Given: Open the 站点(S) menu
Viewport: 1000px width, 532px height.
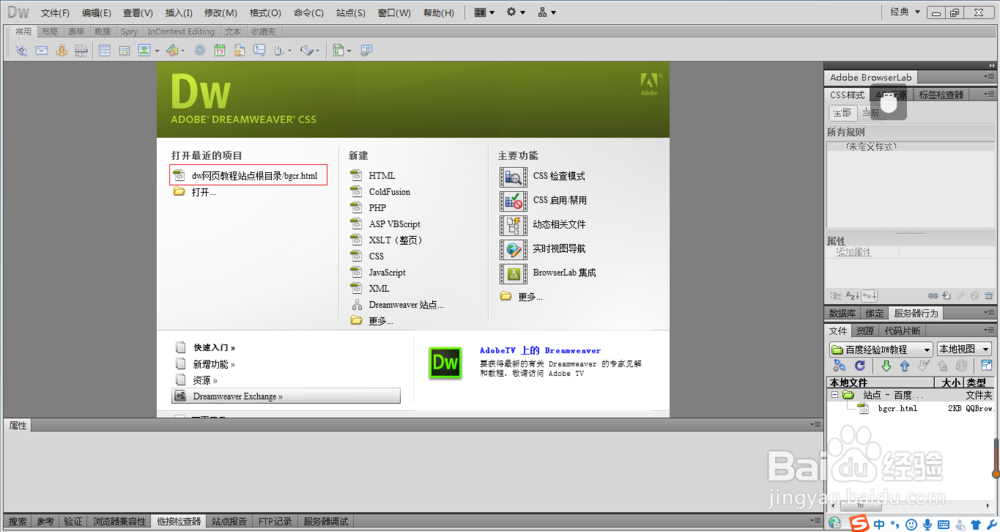Looking at the screenshot, I should (x=350, y=13).
